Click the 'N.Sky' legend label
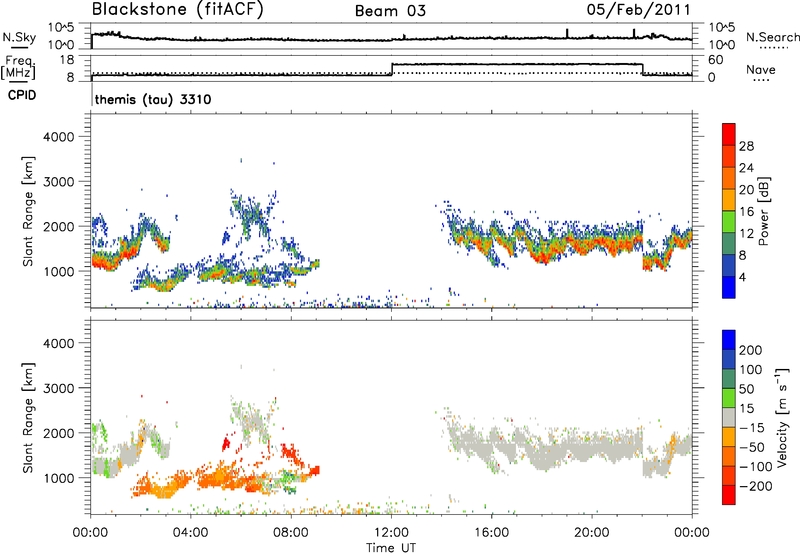This screenshot has width=800, height=554. click(x=19, y=37)
